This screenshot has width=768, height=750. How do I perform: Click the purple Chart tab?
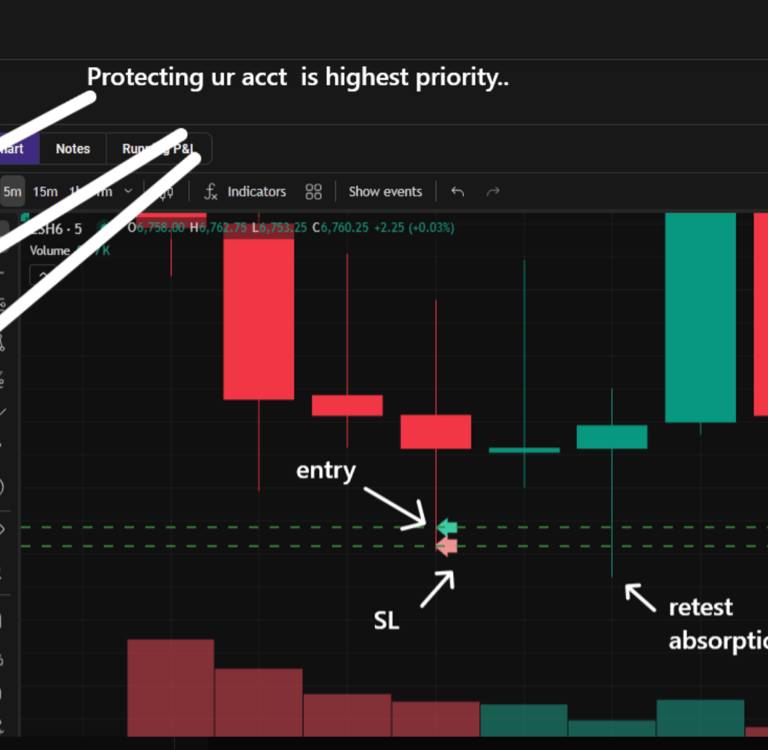point(19,149)
